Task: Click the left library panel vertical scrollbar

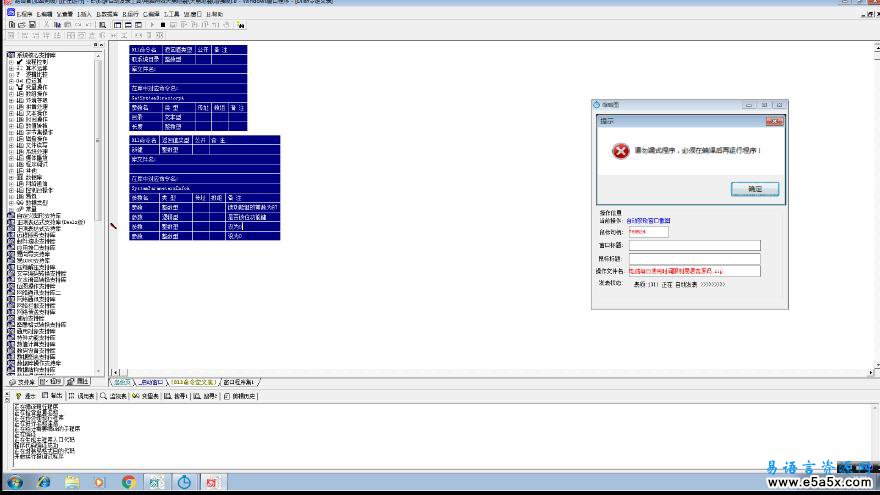Action: pos(99,213)
